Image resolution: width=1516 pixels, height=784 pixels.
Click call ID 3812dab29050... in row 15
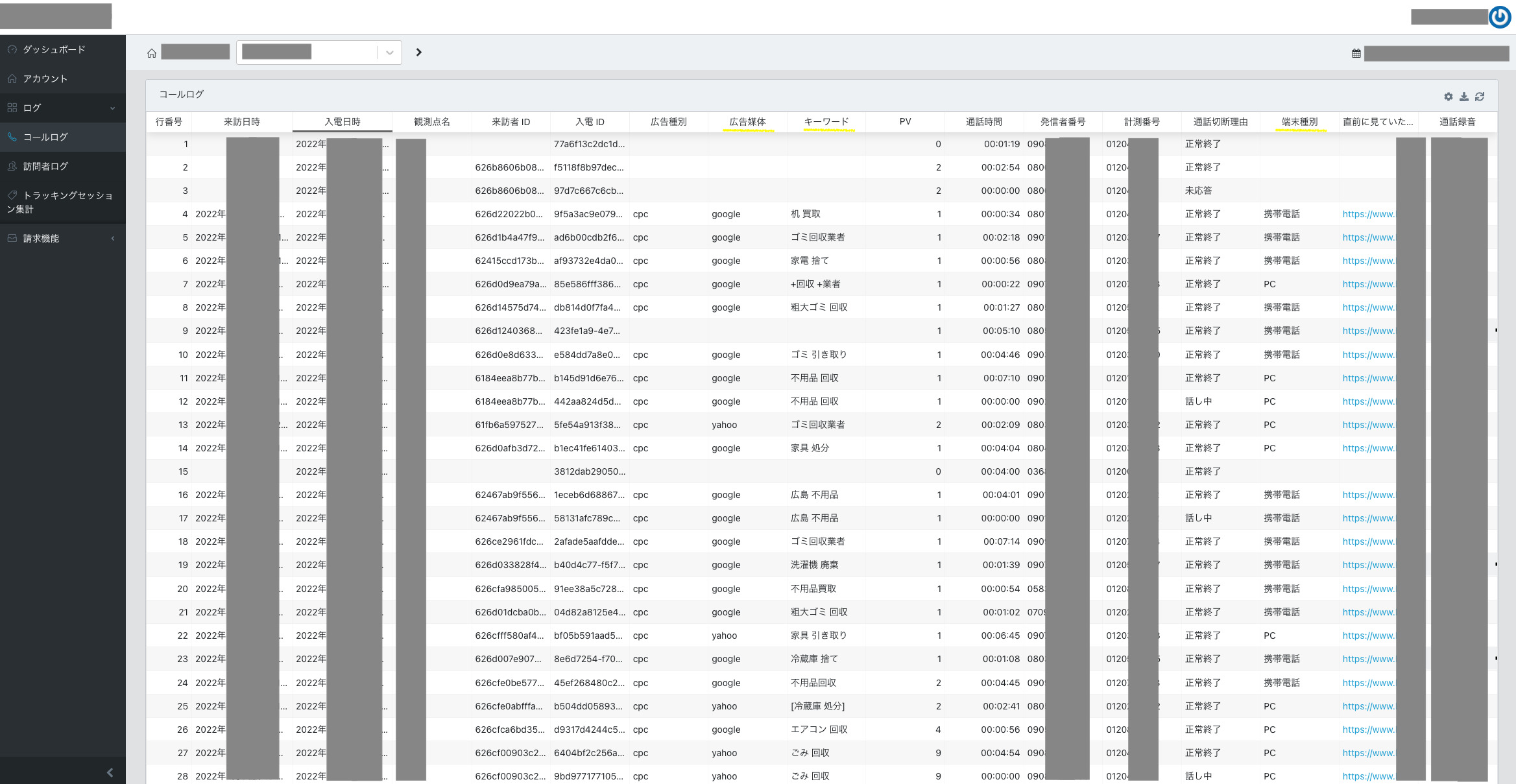click(590, 471)
